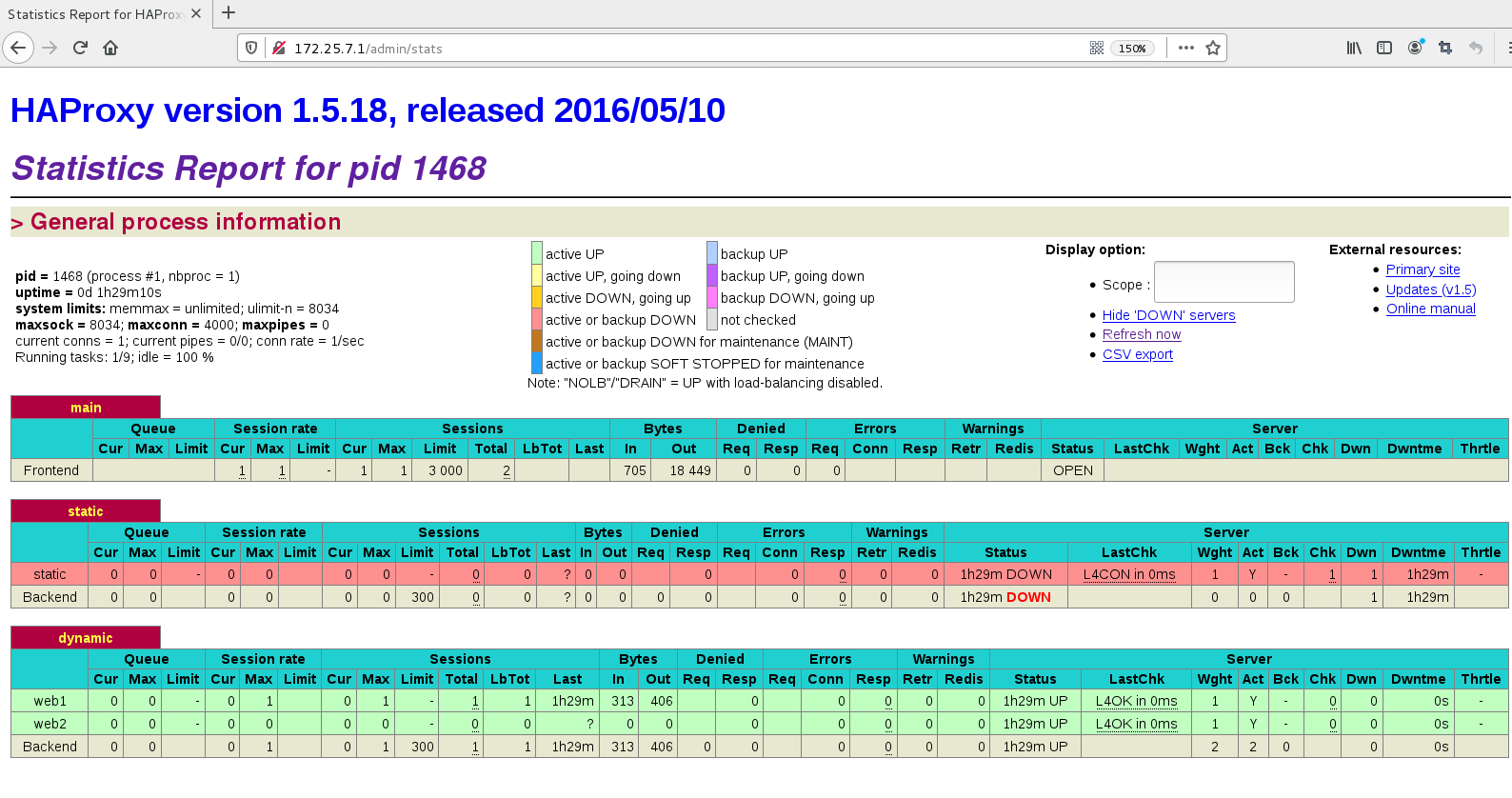Click the blue SOFT STOPPED legend swatch
Viewport: 1512px width, 798px height.
point(537,363)
